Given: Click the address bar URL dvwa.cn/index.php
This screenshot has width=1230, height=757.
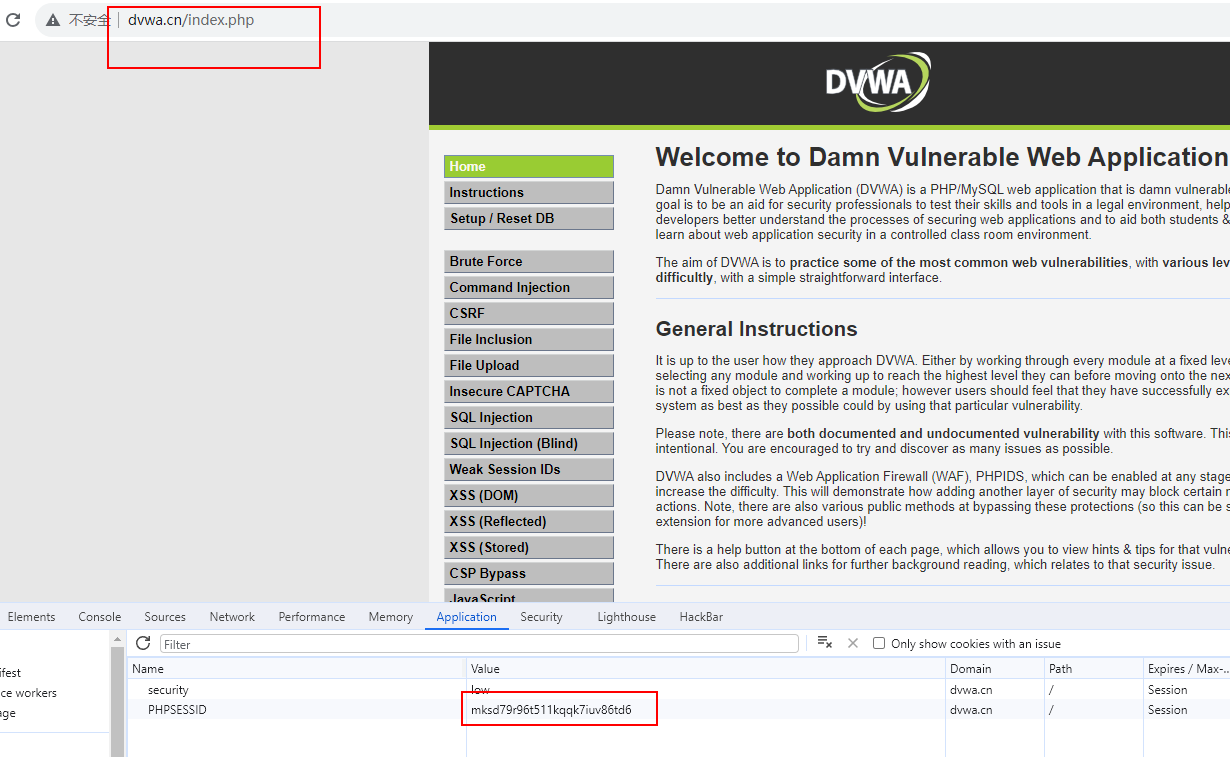Looking at the screenshot, I should pyautogui.click(x=191, y=20).
